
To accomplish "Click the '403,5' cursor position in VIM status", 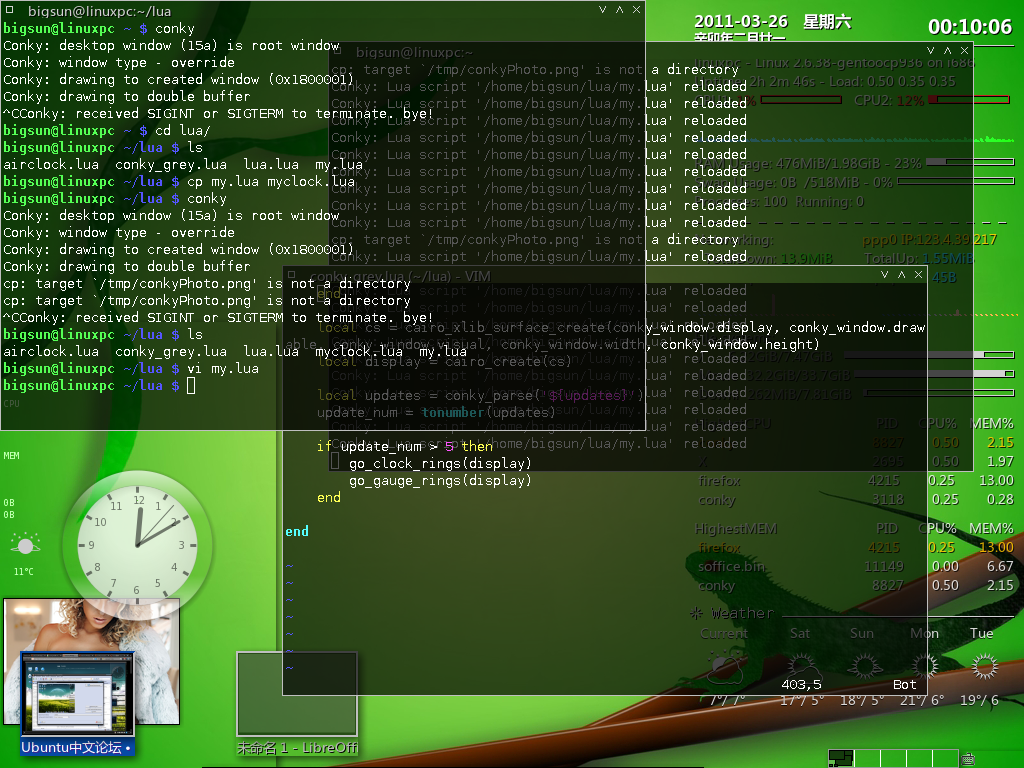I will (x=801, y=684).
